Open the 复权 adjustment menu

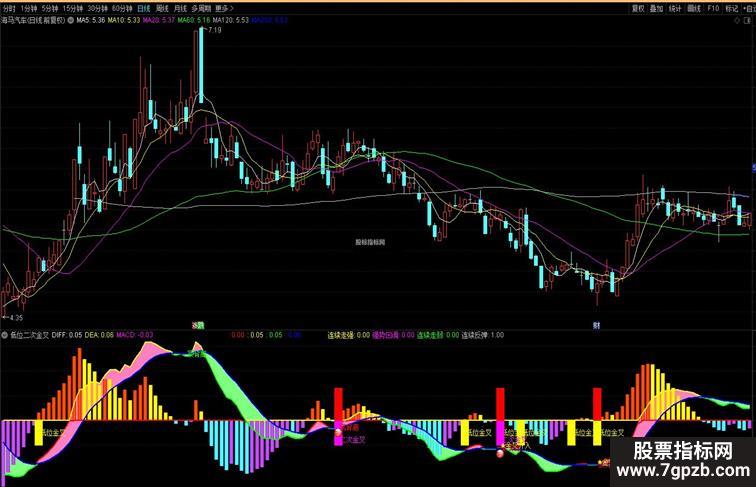coord(638,8)
